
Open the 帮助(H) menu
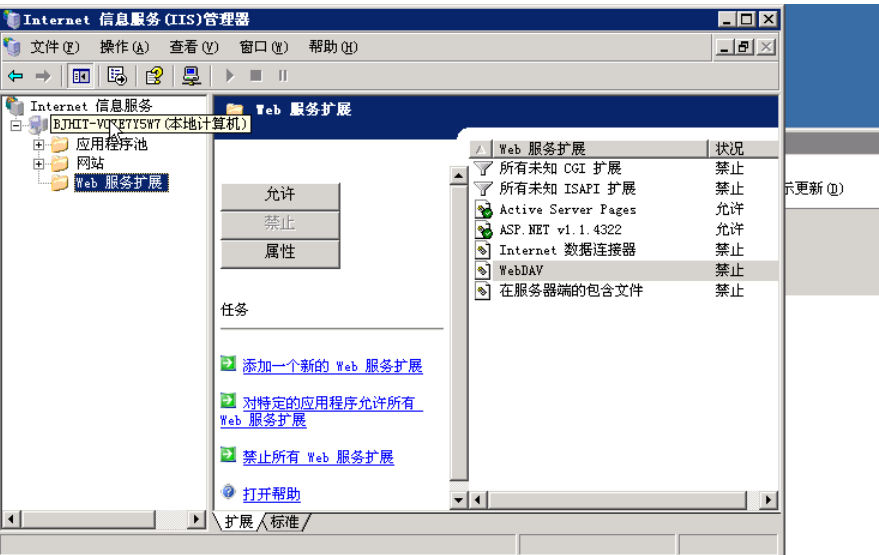coord(332,47)
